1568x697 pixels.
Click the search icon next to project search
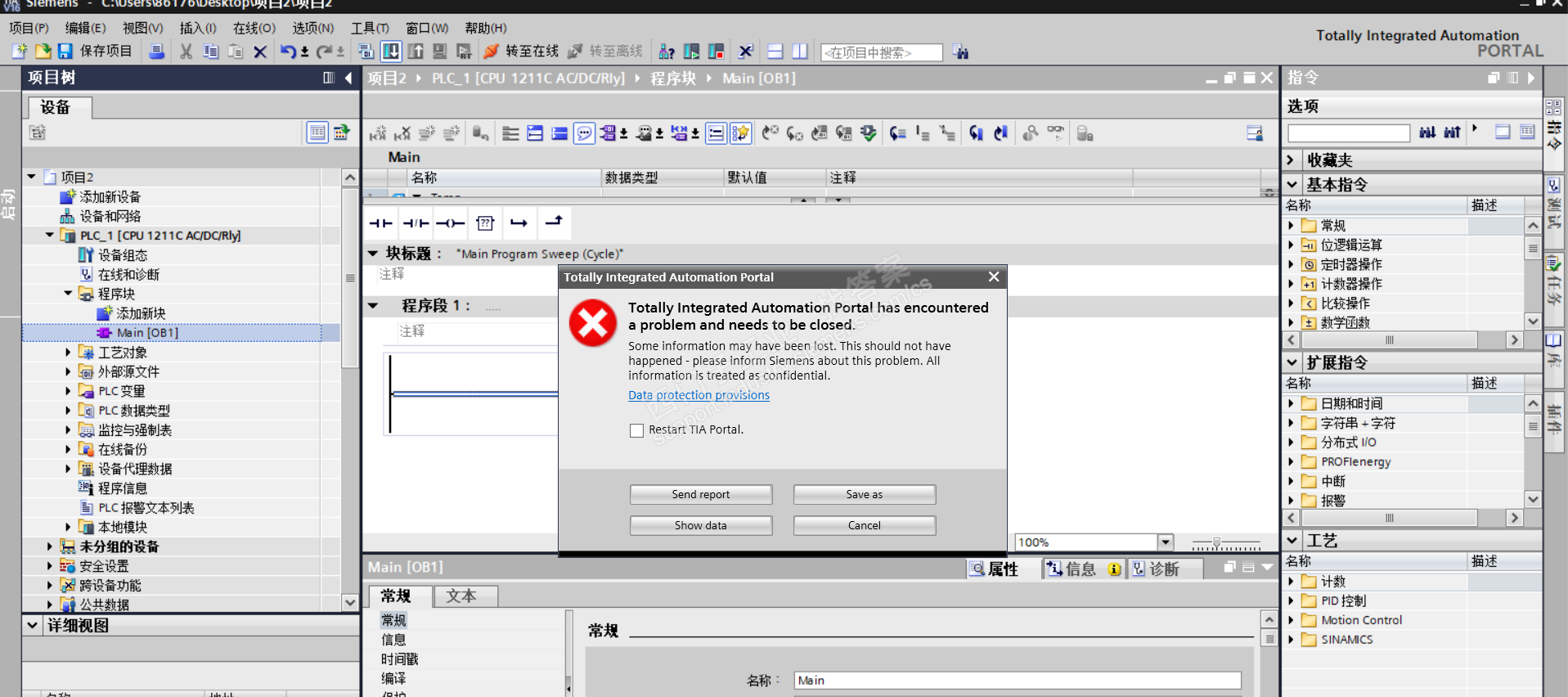point(960,52)
